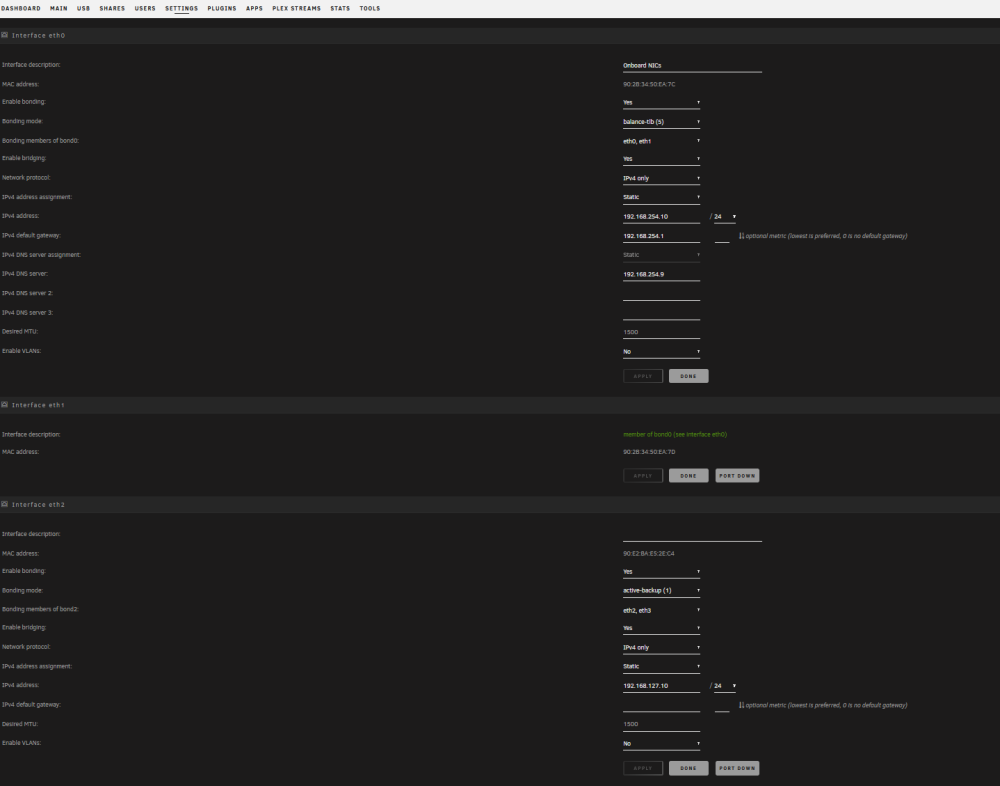This screenshot has height=786, width=1000.
Task: Open the Tools tab
Action: tap(370, 8)
